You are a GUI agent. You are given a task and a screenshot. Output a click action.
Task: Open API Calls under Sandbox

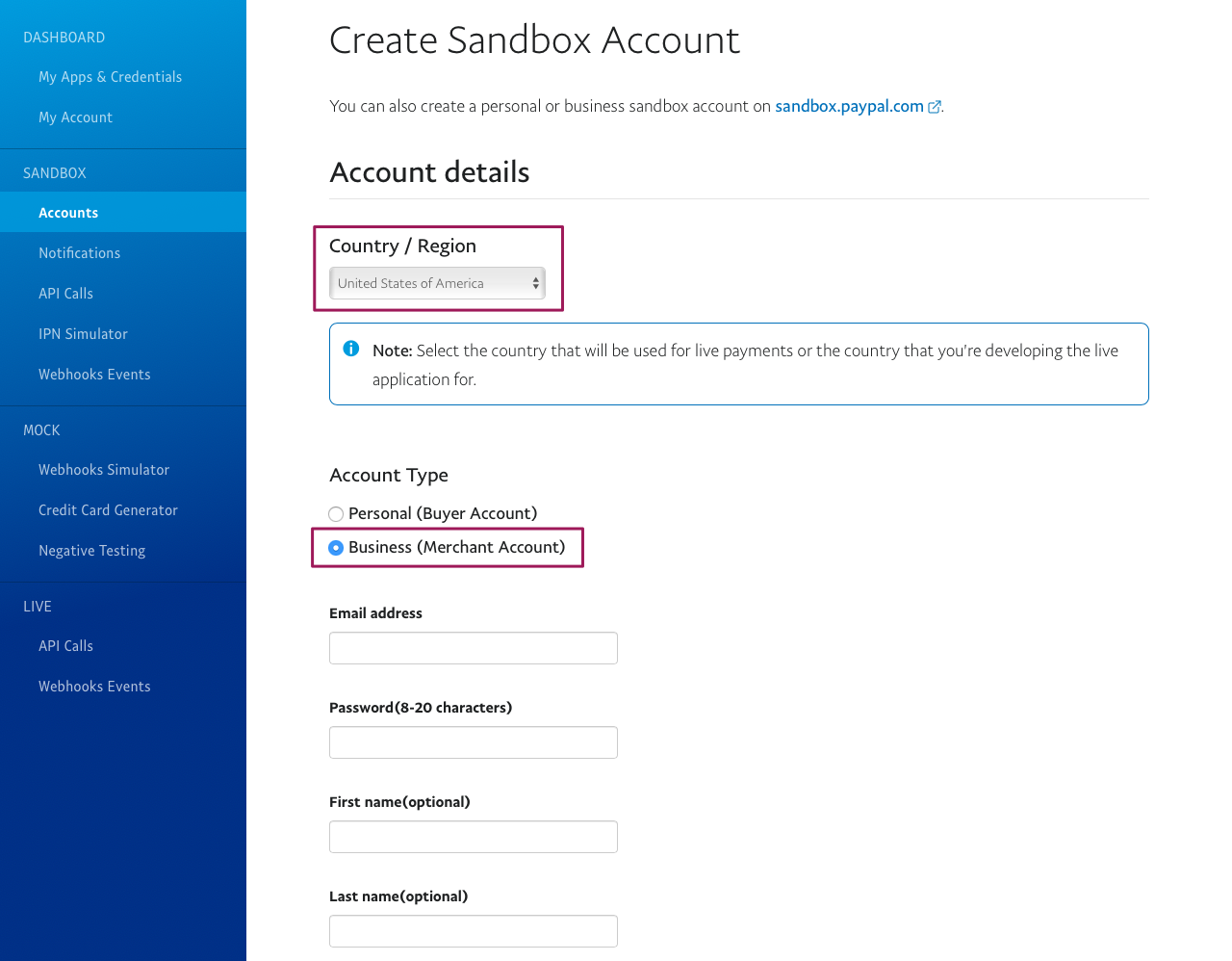65,294
